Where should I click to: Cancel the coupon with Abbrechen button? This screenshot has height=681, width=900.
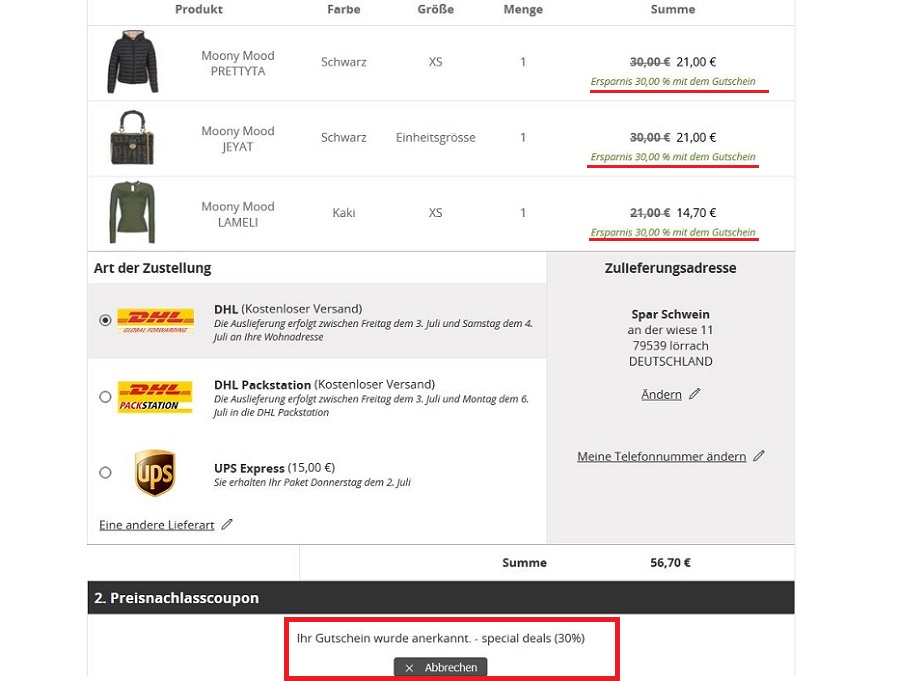click(440, 667)
